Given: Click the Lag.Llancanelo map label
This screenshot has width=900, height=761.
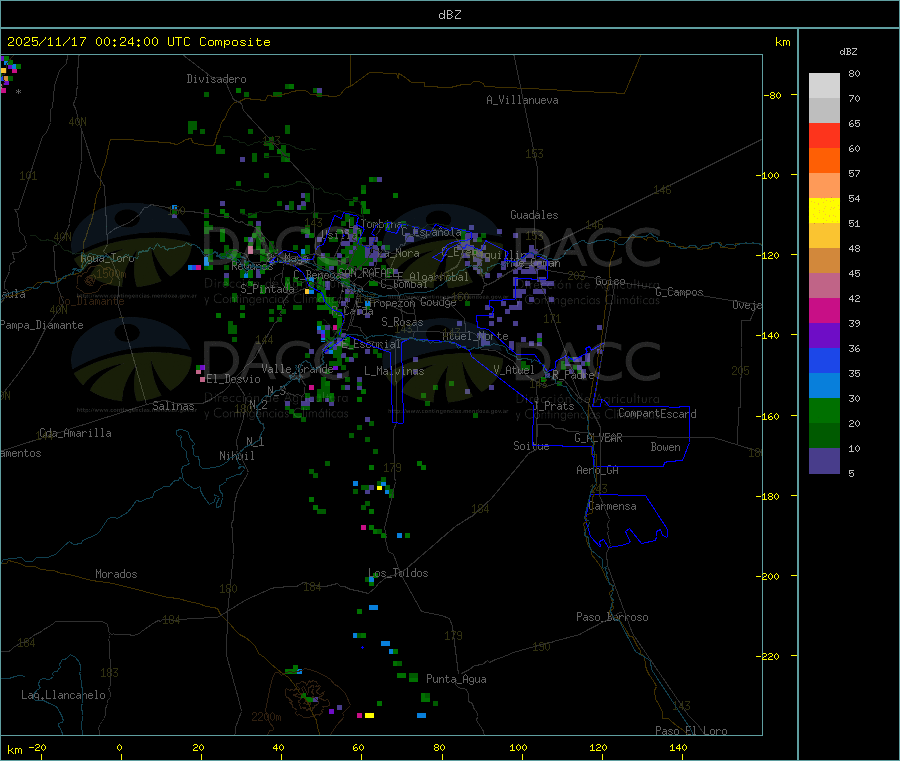Looking at the screenshot, I should pos(63,695).
